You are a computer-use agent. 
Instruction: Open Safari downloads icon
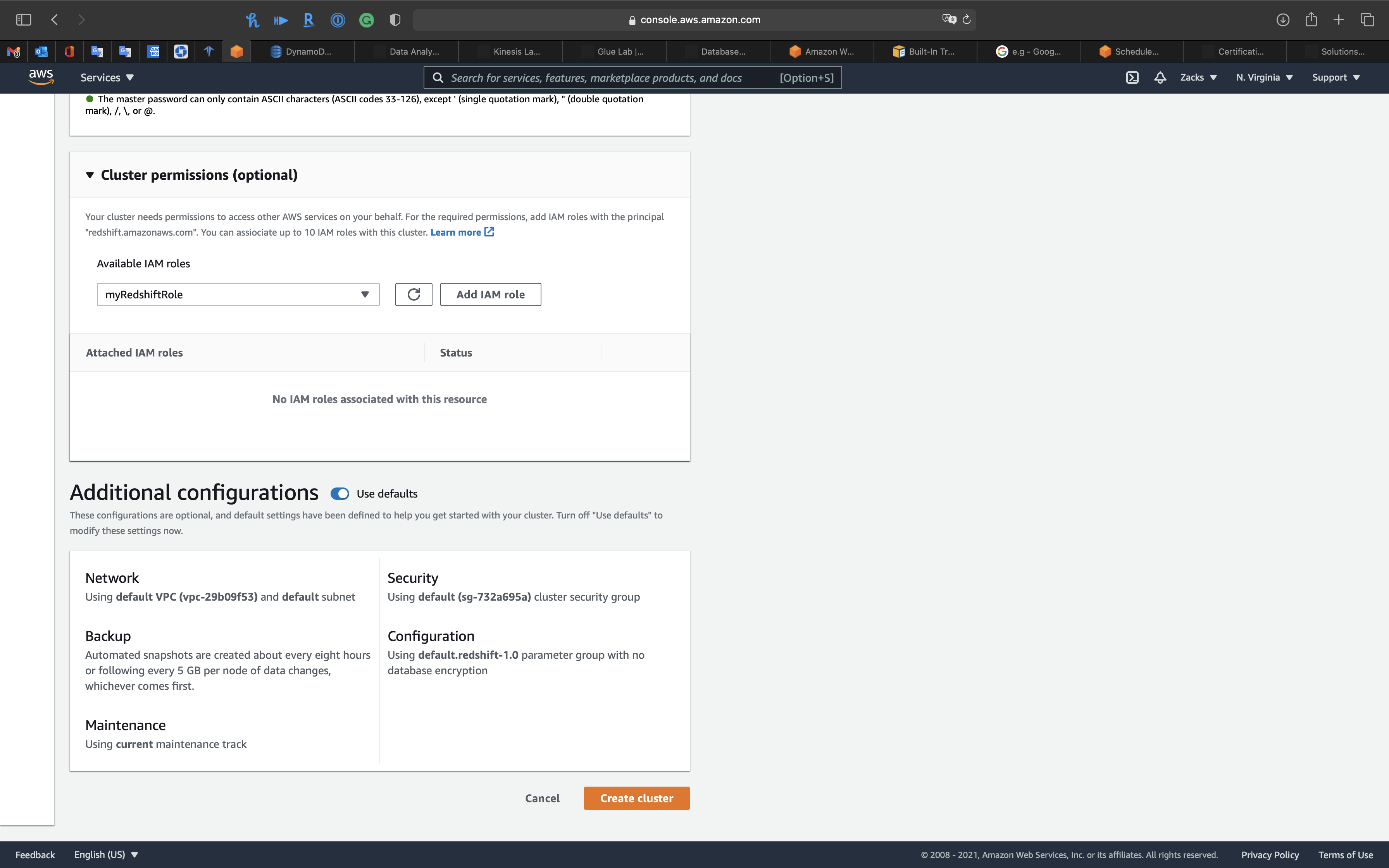pos(1283,19)
